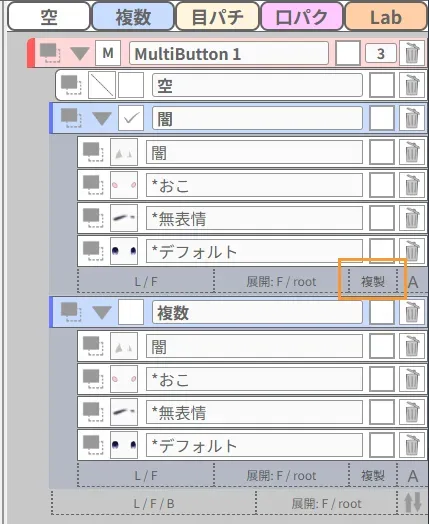Click the 複数 group name field
Viewport: 429px width, 524px height.
point(257,312)
